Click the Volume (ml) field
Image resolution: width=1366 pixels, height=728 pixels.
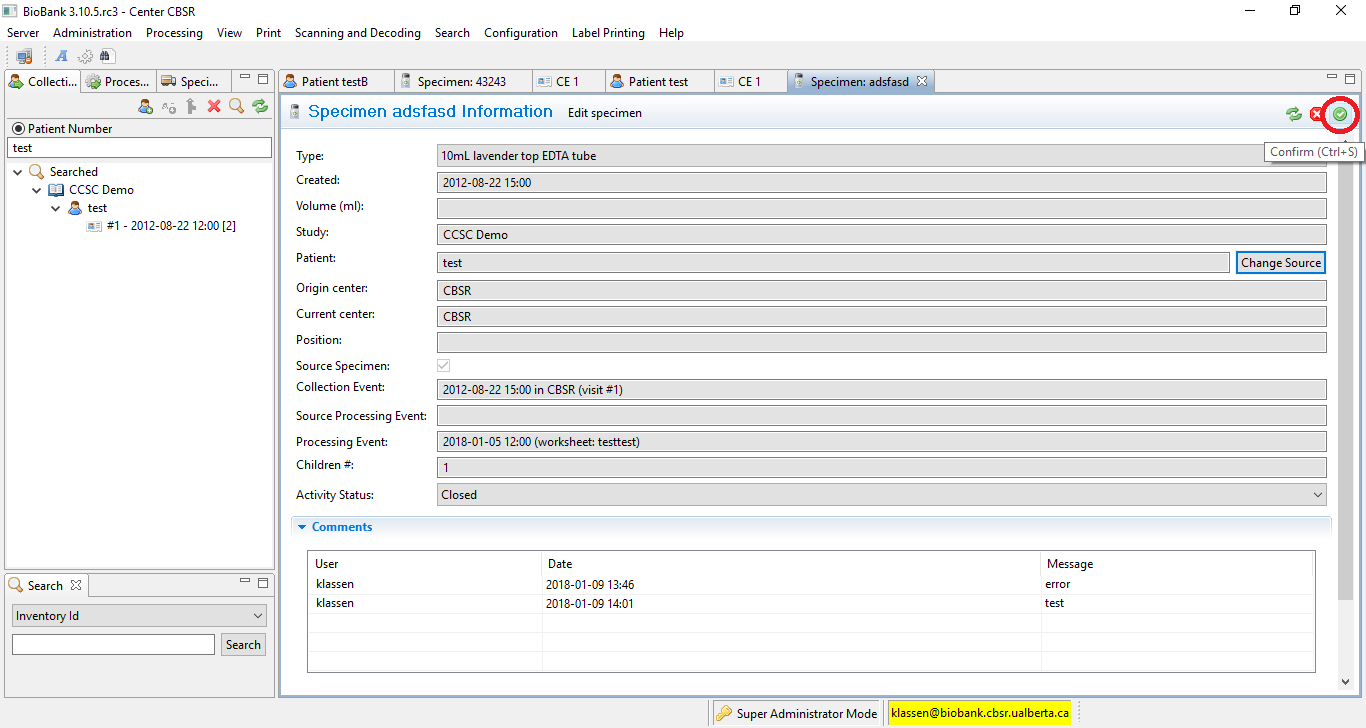click(x=882, y=208)
